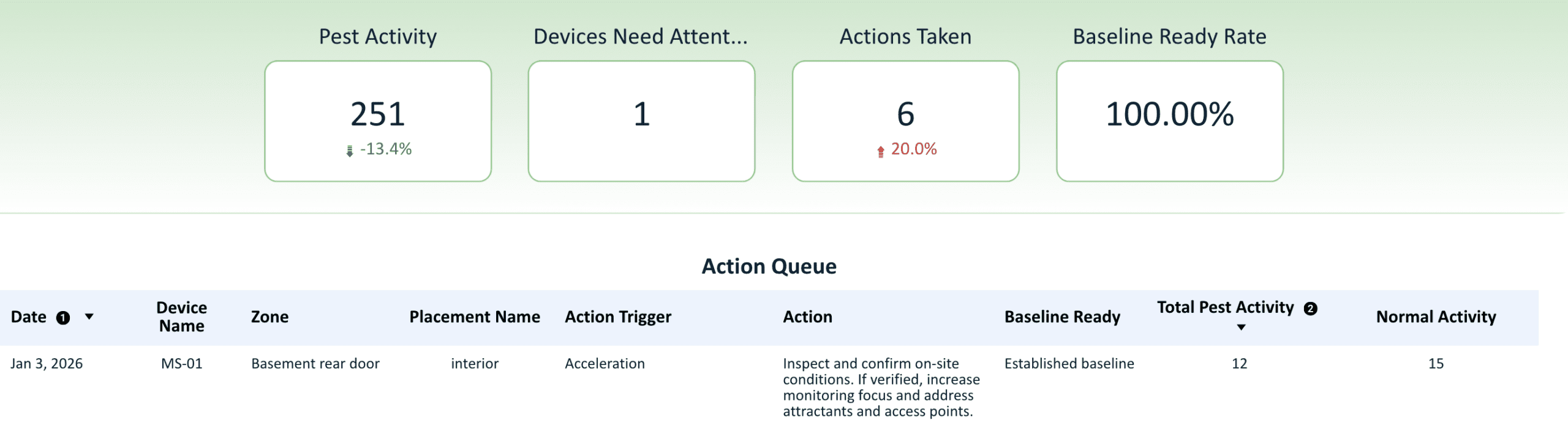Click the sort triangle beside Date

(x=91, y=318)
